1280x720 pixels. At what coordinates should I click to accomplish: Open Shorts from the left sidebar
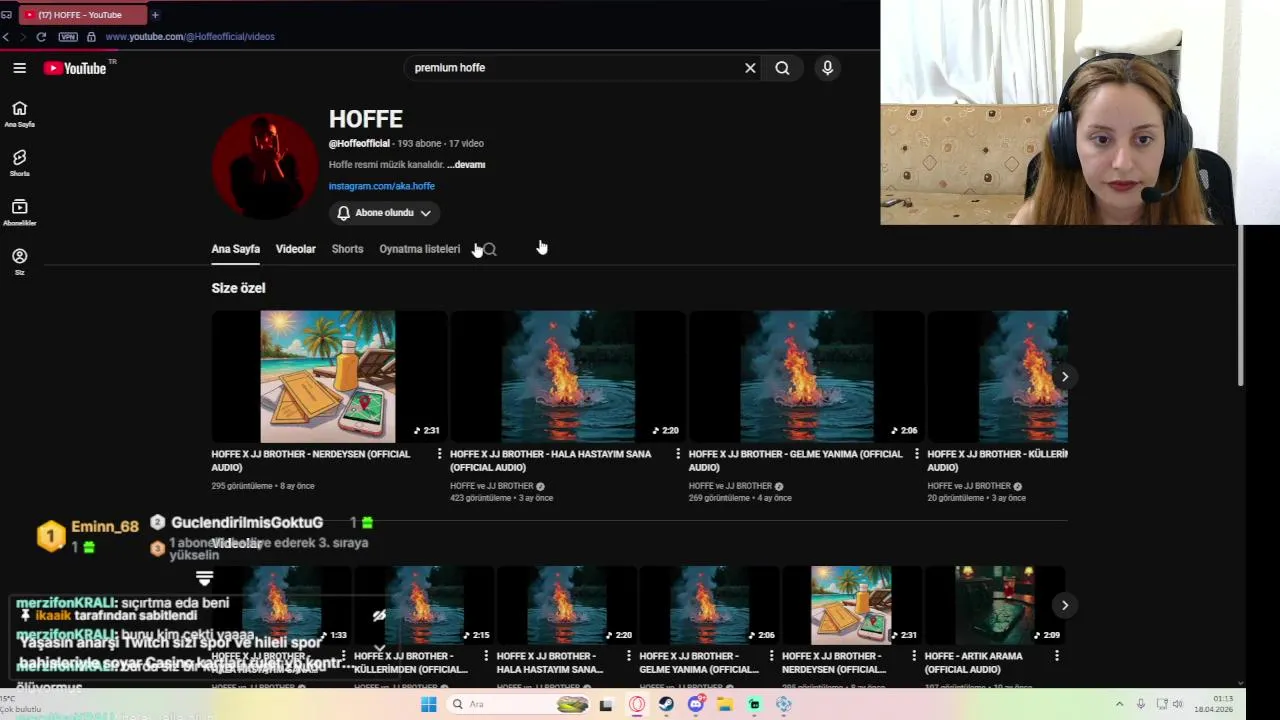pos(19,163)
